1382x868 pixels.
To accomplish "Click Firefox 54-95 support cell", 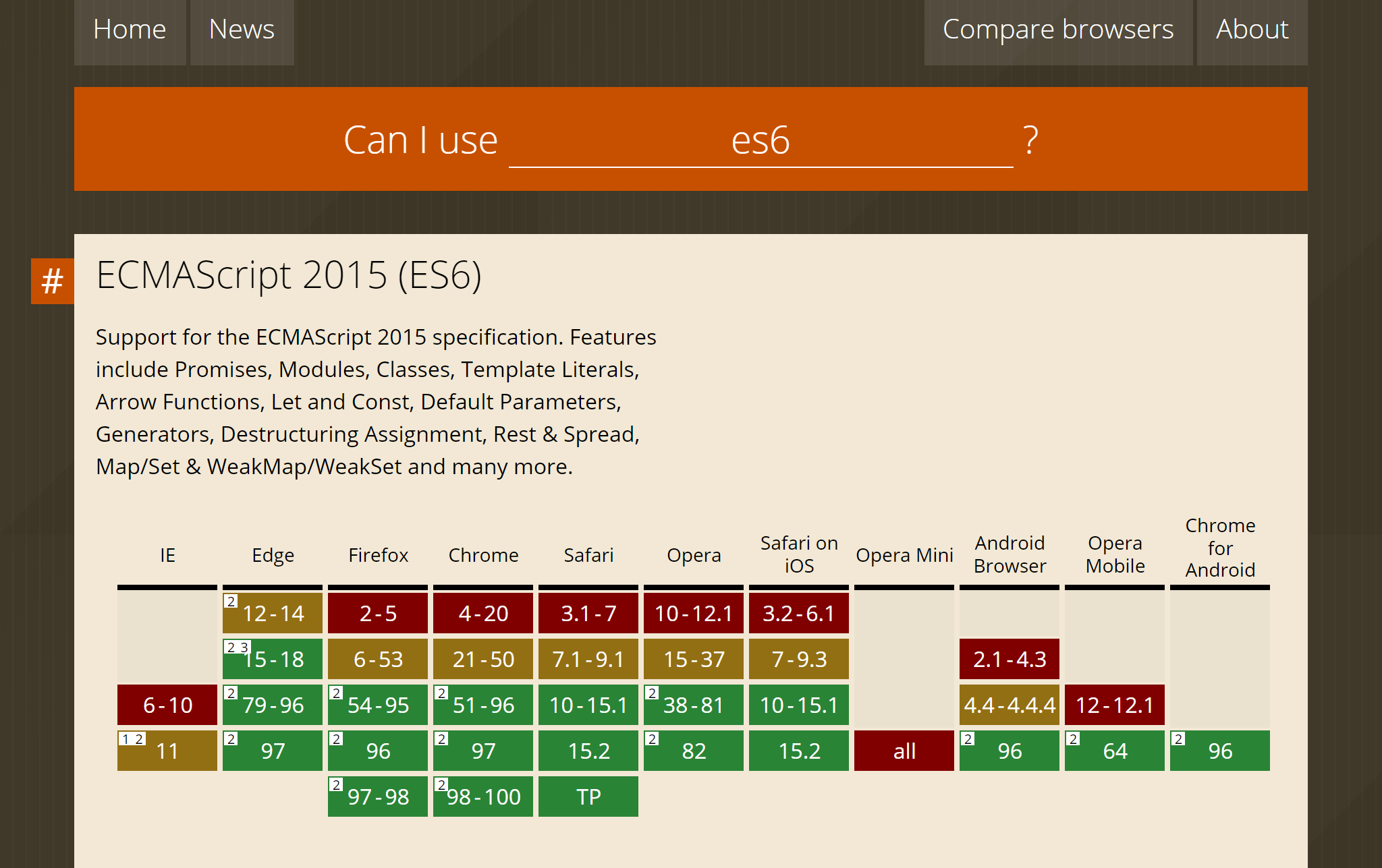I will coord(378,705).
